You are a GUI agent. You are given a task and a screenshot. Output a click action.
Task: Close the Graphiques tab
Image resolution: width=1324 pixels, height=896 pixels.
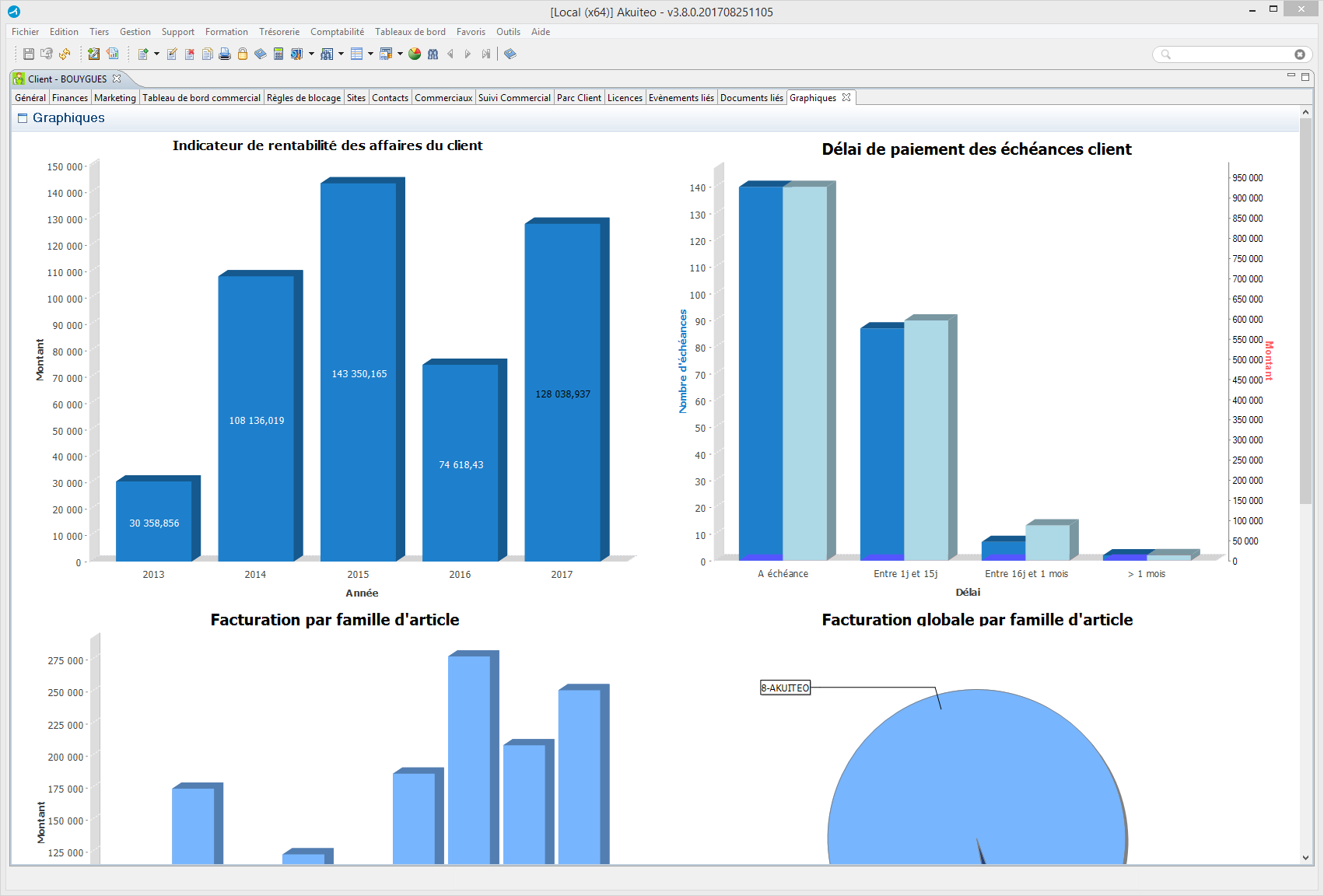point(846,97)
